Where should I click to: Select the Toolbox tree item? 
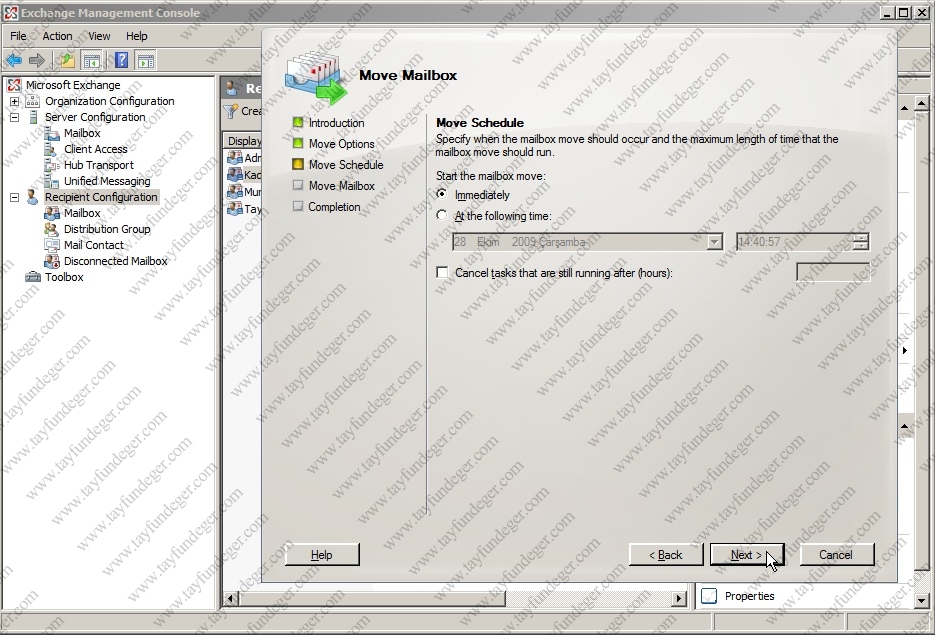(x=64, y=277)
